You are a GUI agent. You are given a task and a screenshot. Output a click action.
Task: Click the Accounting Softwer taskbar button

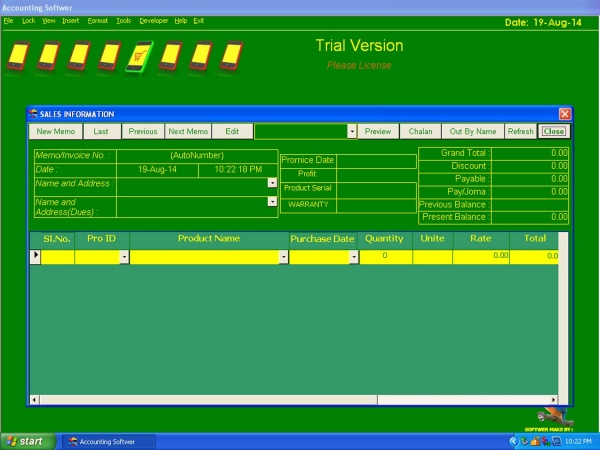point(108,442)
